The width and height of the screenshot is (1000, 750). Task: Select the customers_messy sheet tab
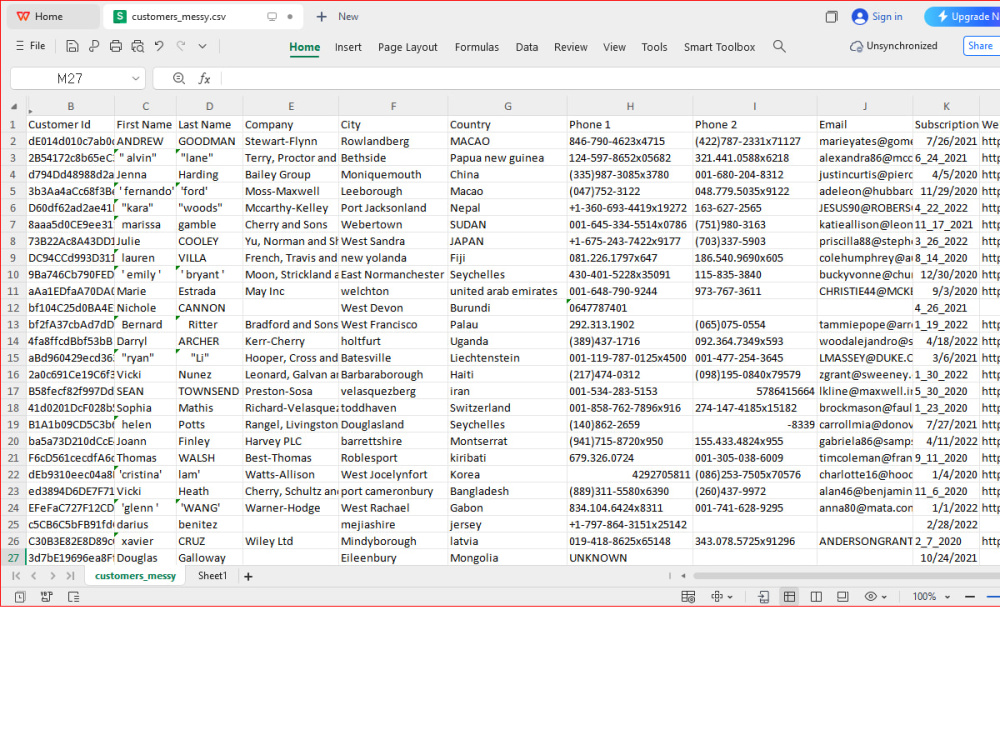pyautogui.click(x=135, y=576)
